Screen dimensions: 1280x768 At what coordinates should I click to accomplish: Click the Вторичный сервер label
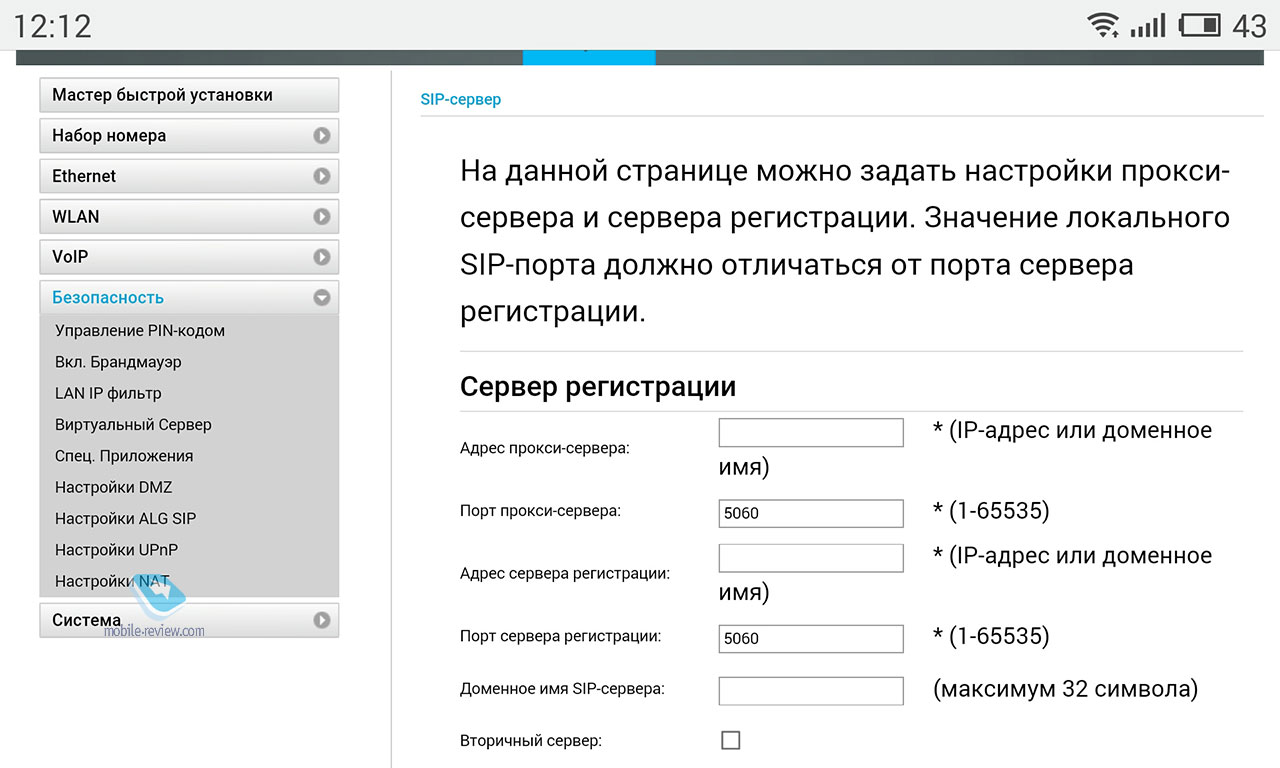(531, 741)
